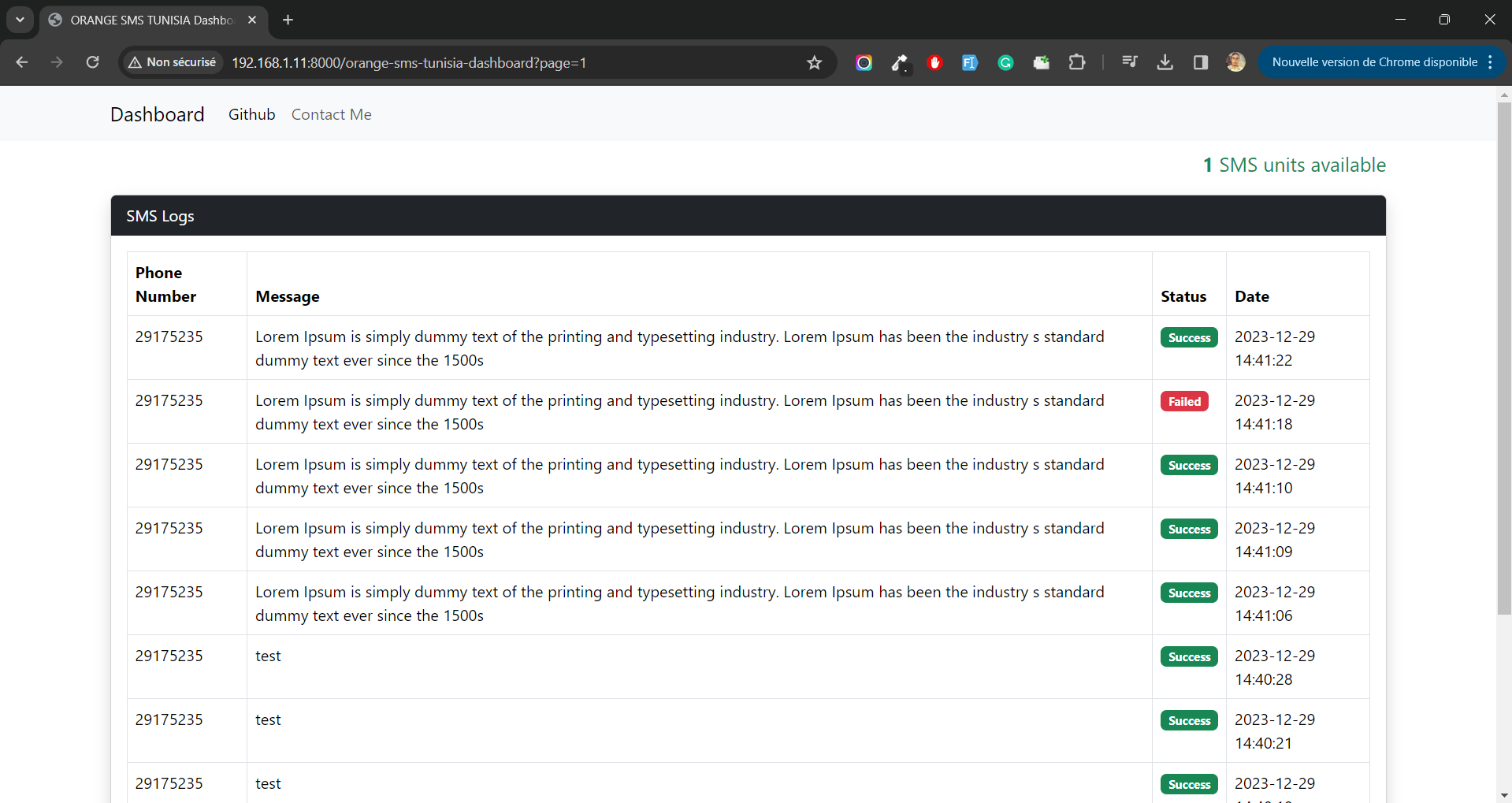Screen dimensions: 1512x803
Task: Click the SMS Logs card header
Action: (749, 216)
